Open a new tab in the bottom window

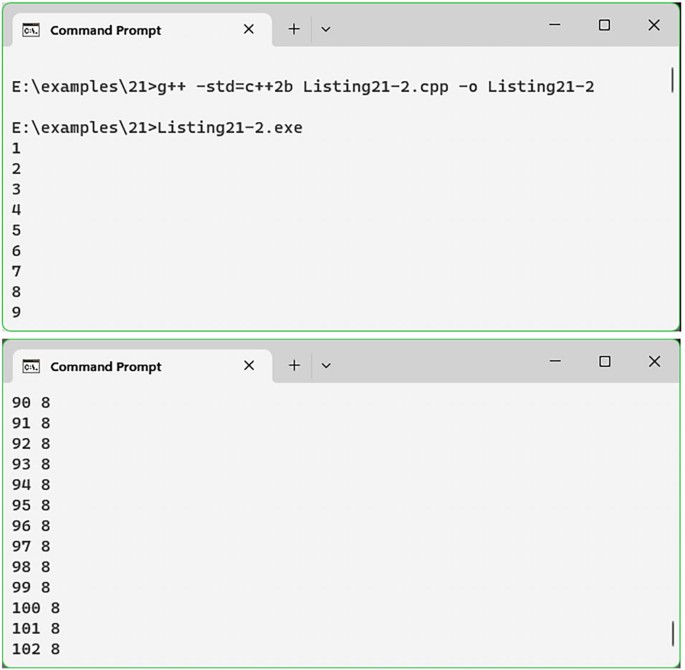tap(294, 366)
